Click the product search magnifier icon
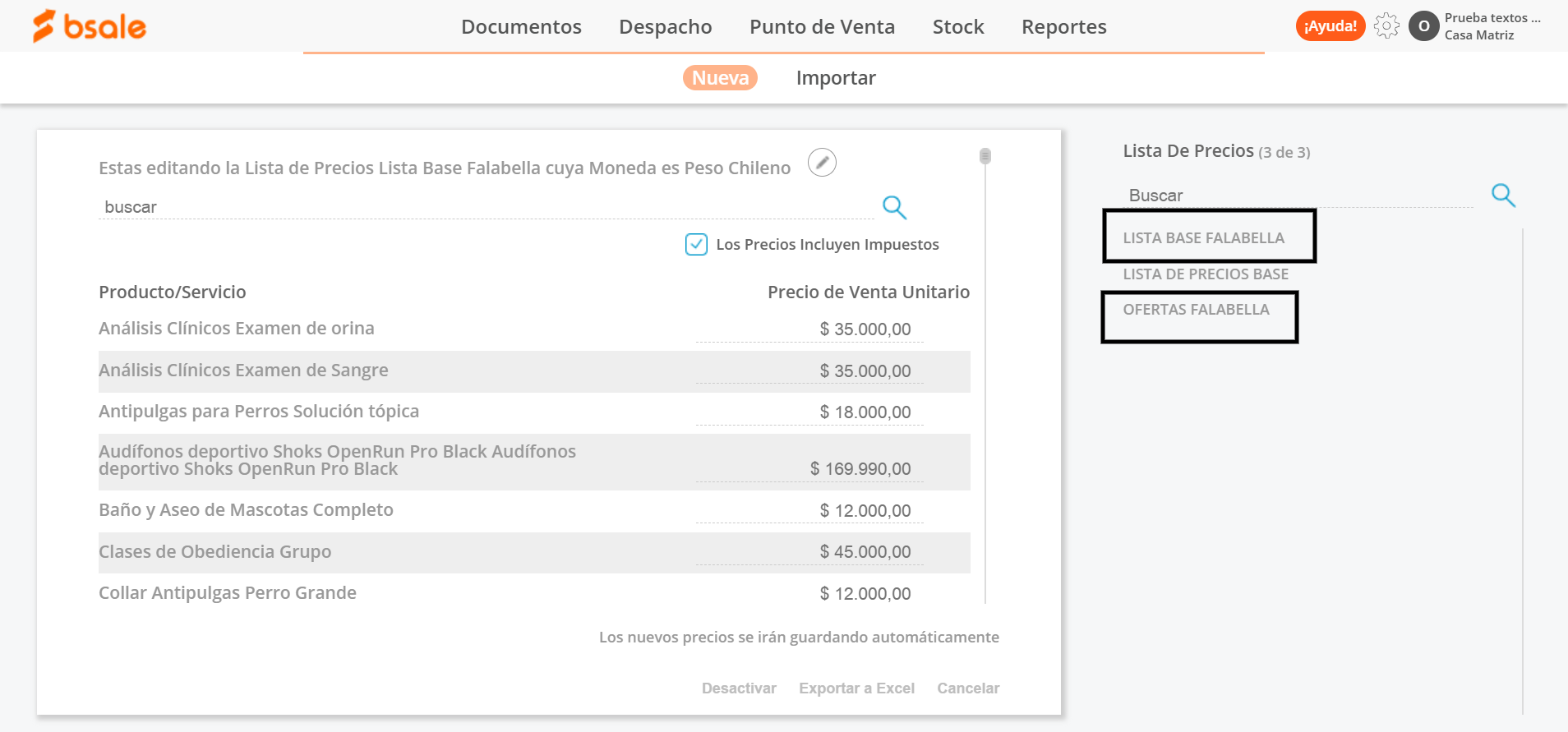Viewport: 1568px width, 732px height. (894, 207)
